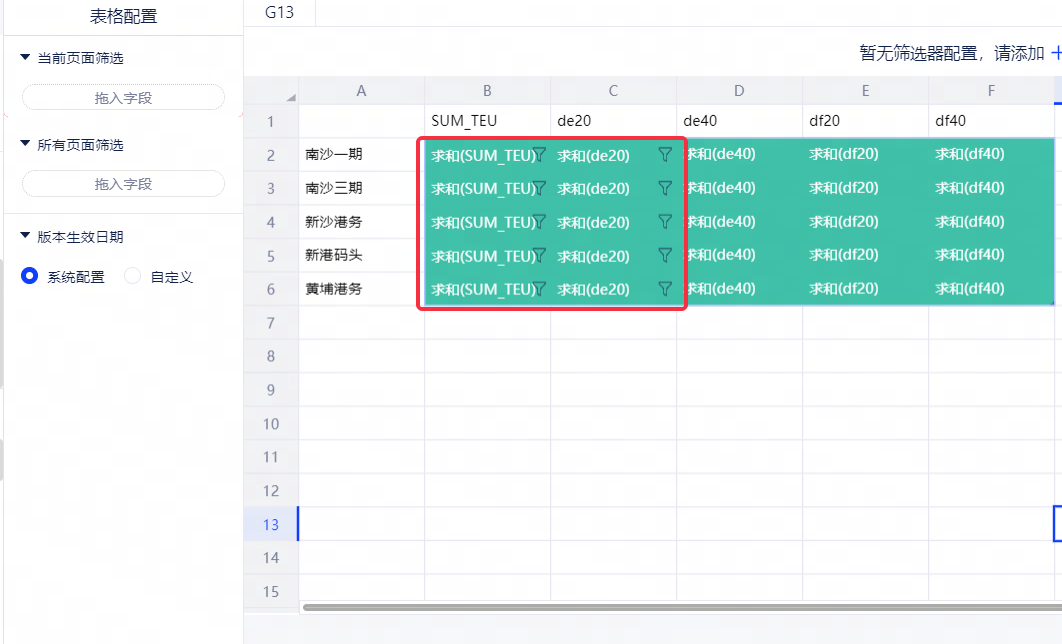Click the horizontal scrollbar below the grid

[680, 607]
